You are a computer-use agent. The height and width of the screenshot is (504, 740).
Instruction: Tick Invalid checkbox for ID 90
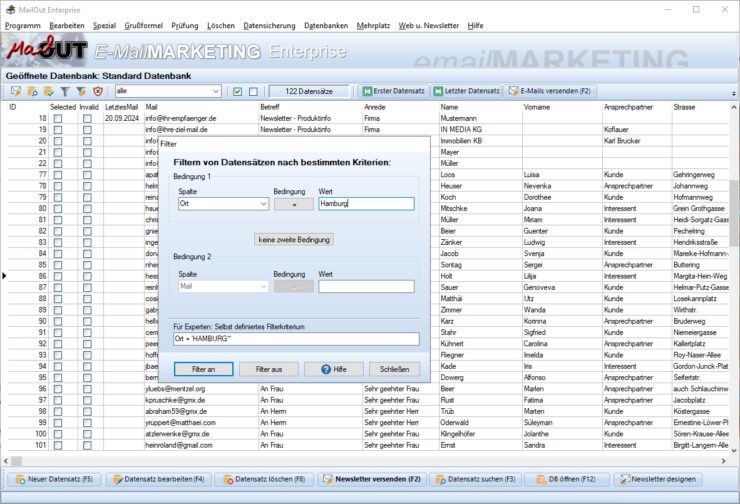(x=87, y=321)
